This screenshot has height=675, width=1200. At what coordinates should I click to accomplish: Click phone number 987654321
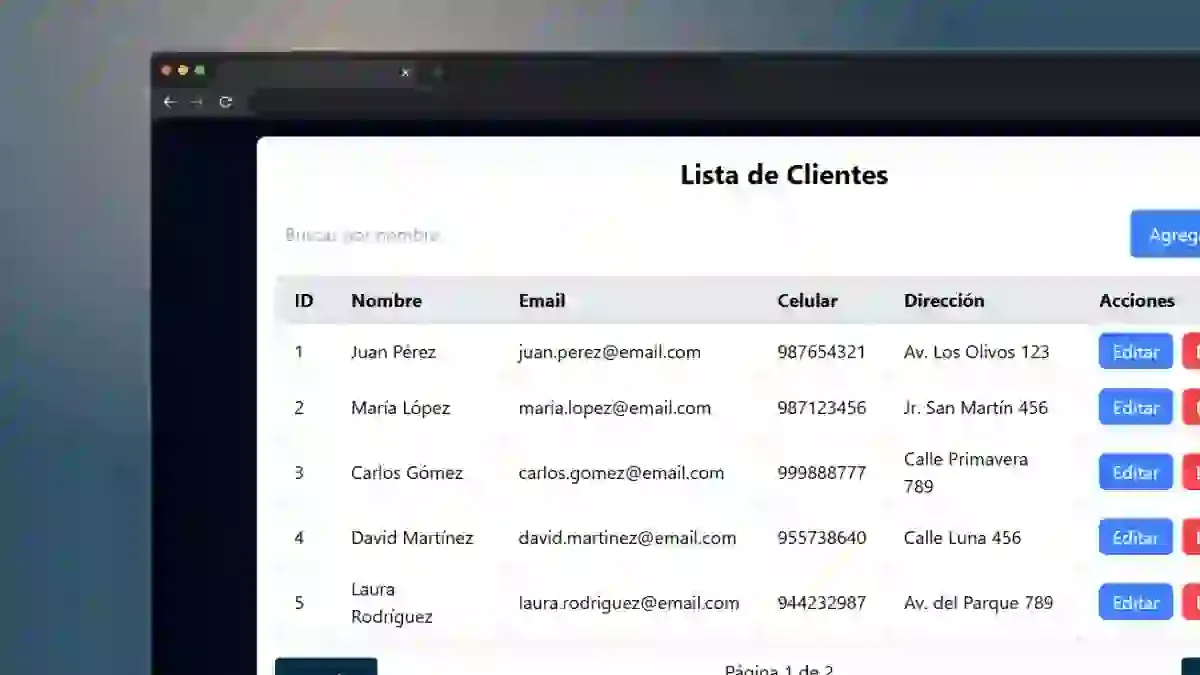pos(822,352)
